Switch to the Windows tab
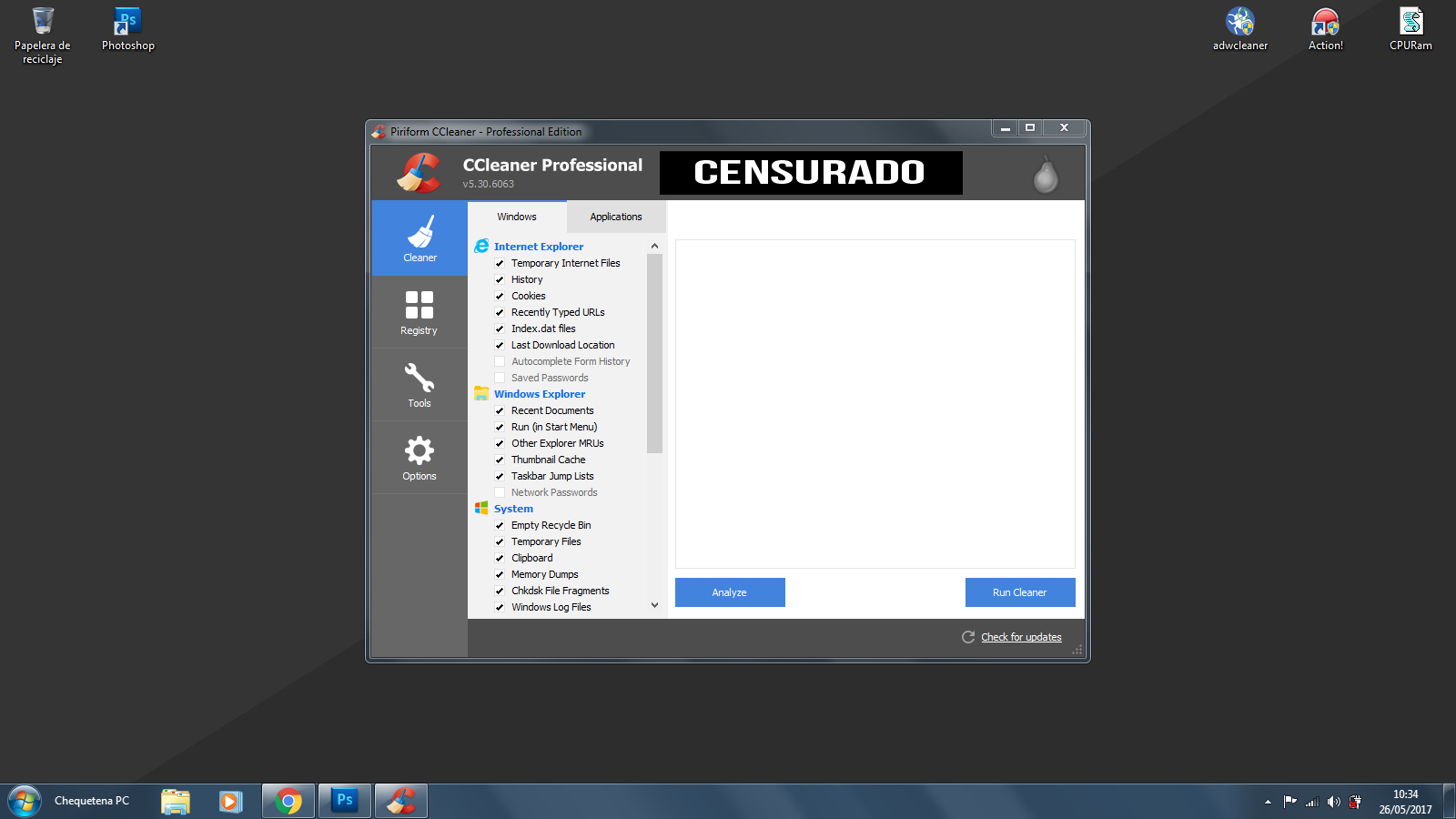This screenshot has height=819, width=1456. coord(517,217)
